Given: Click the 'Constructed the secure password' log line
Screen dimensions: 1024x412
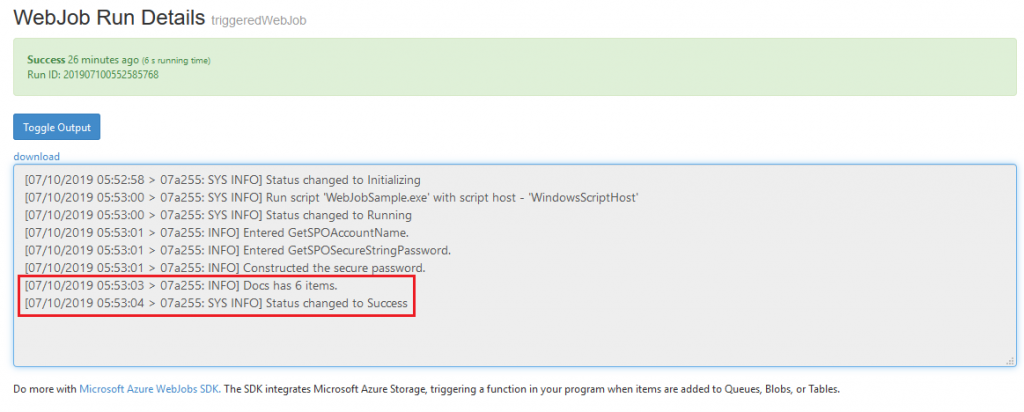Looking at the screenshot, I should coord(225,267).
